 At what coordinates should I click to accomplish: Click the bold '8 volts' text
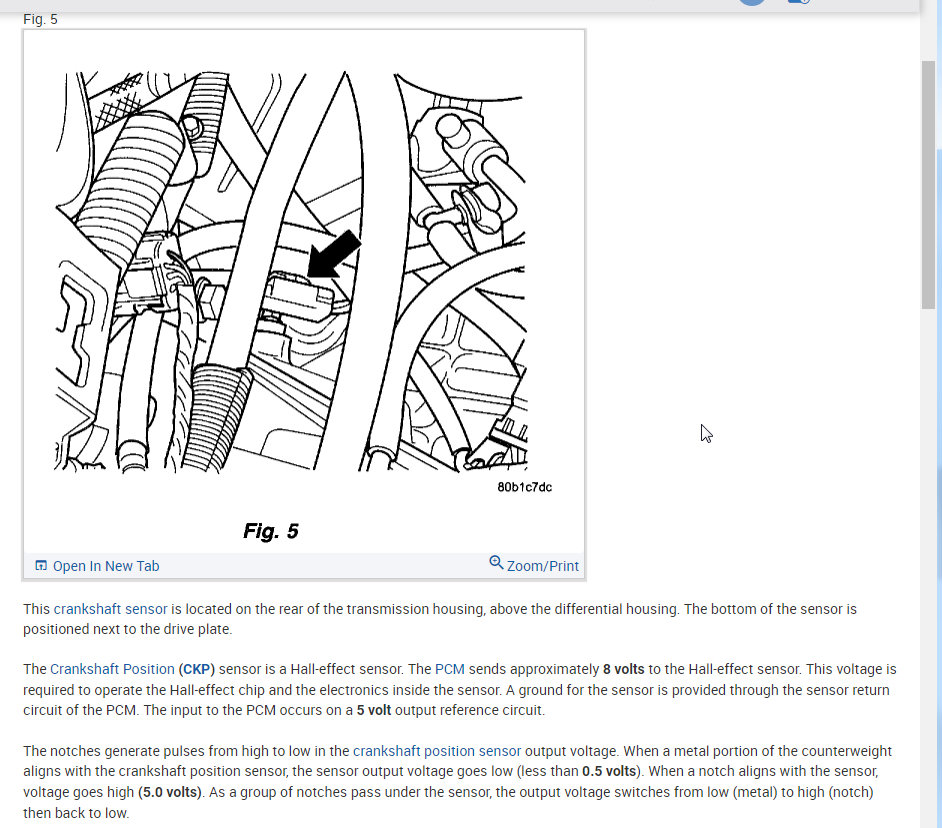[x=624, y=669]
